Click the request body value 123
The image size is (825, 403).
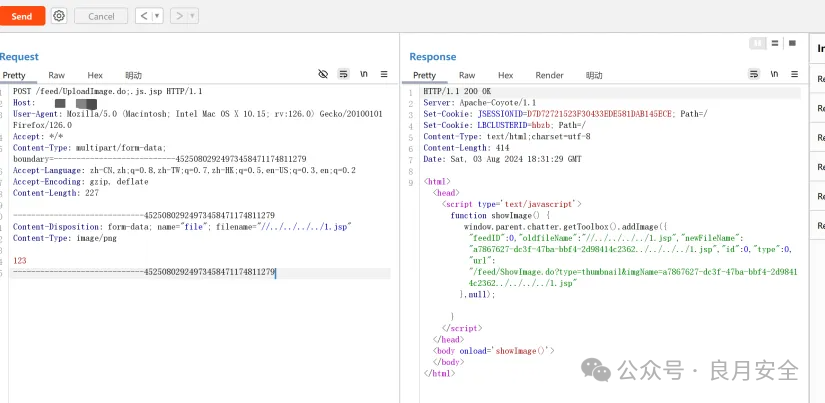[19, 261]
